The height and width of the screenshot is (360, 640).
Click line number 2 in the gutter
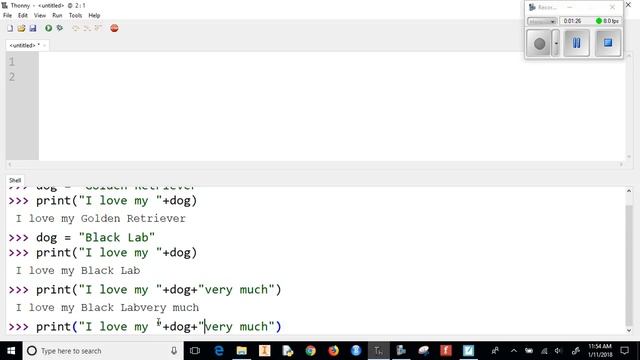click(x=12, y=77)
